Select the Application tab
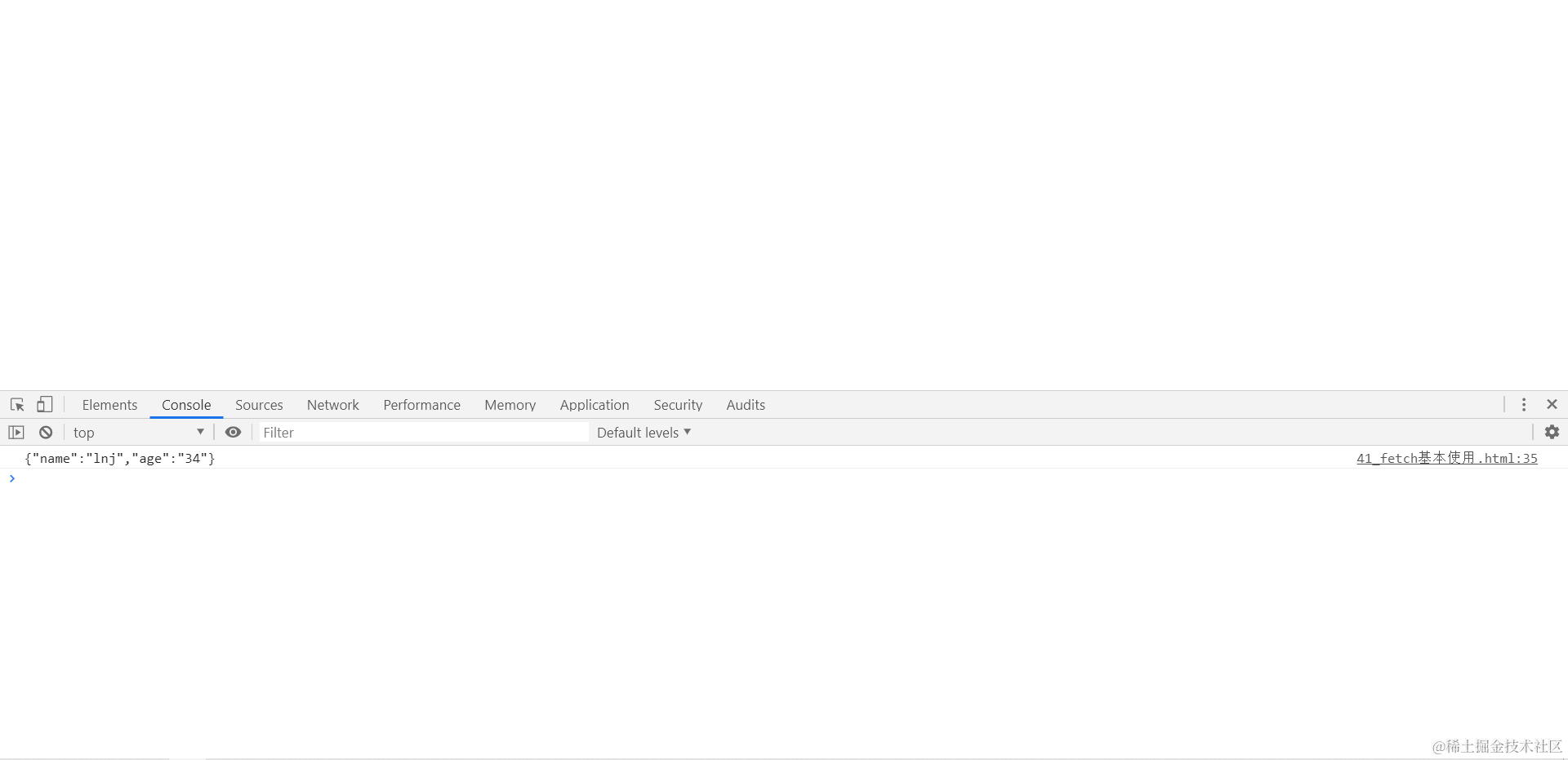1568x760 pixels. (x=595, y=405)
